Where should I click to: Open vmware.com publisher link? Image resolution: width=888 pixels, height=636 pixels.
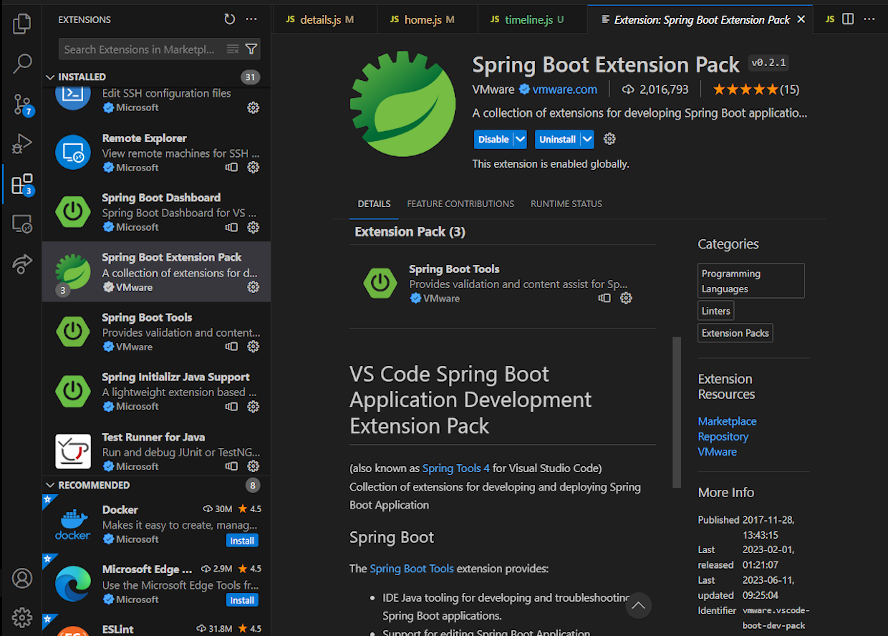coord(565,89)
